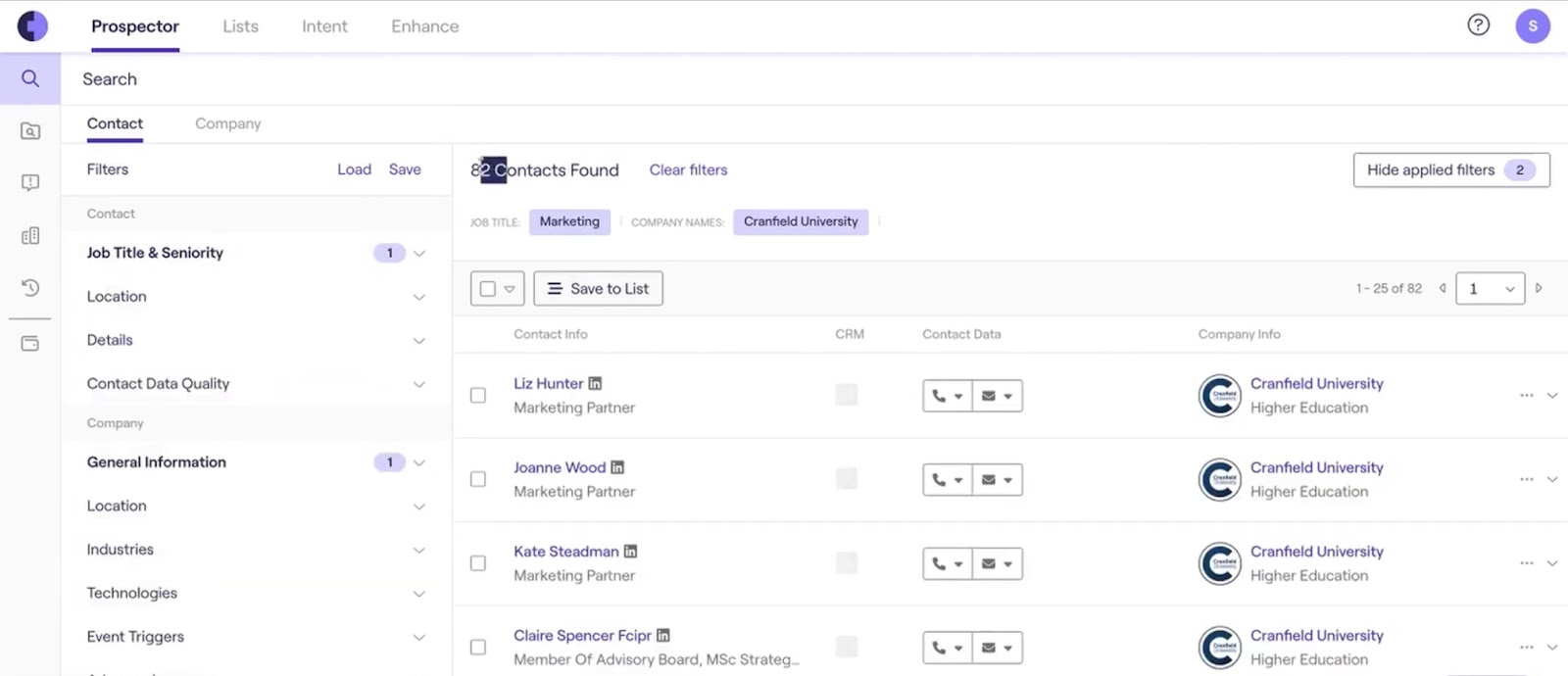Open the search magnifier sidebar icon
The width and height of the screenshot is (1568, 676).
point(30,78)
